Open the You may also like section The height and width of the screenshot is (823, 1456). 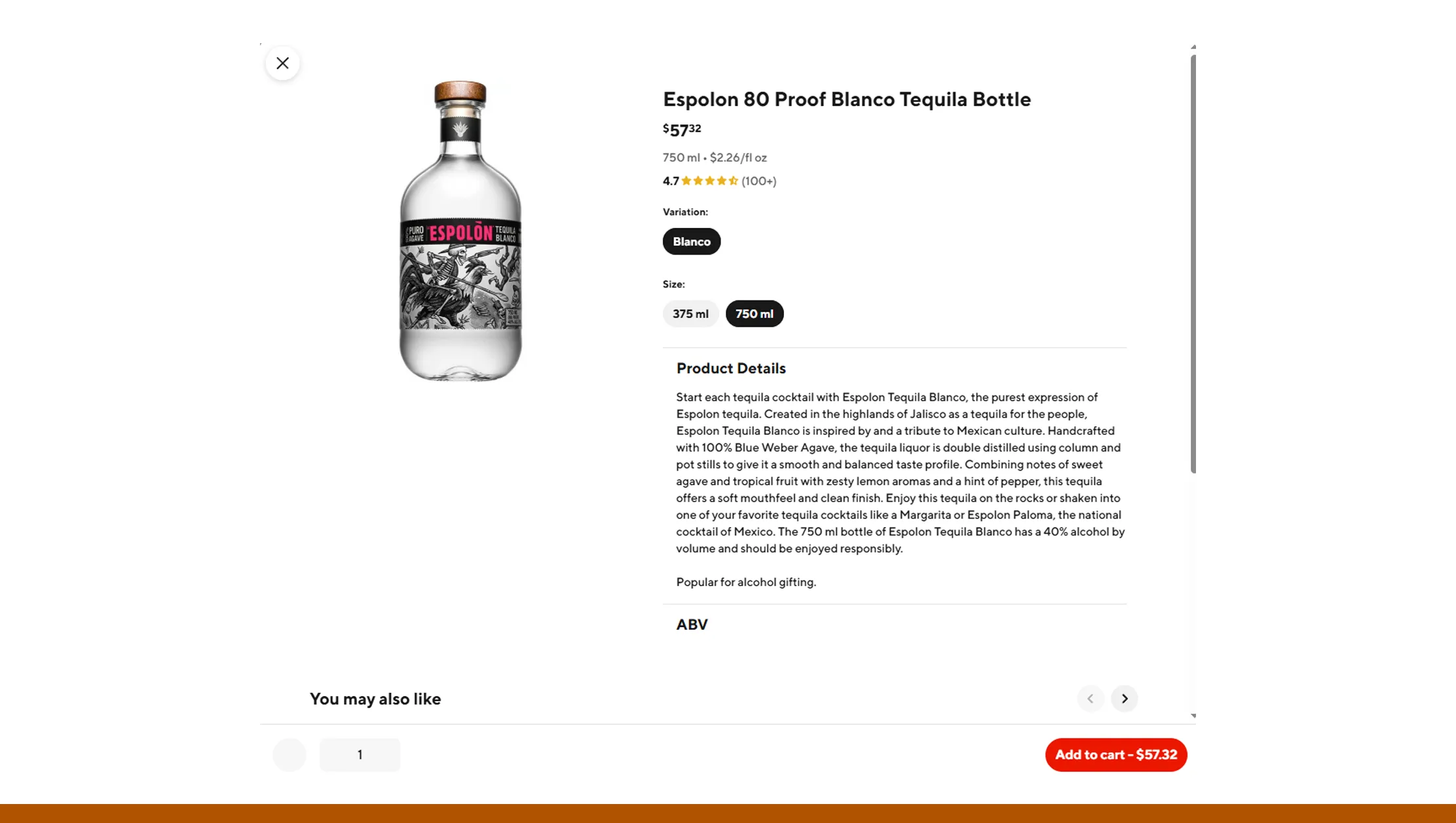pyautogui.click(x=375, y=699)
